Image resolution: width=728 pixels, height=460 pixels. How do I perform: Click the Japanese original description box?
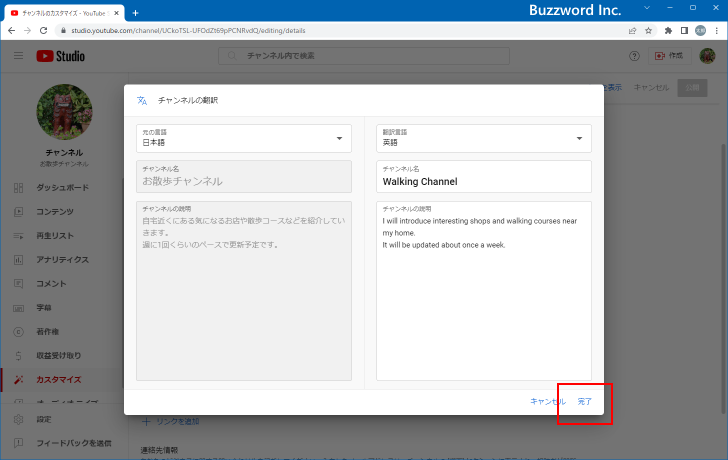[244, 291]
